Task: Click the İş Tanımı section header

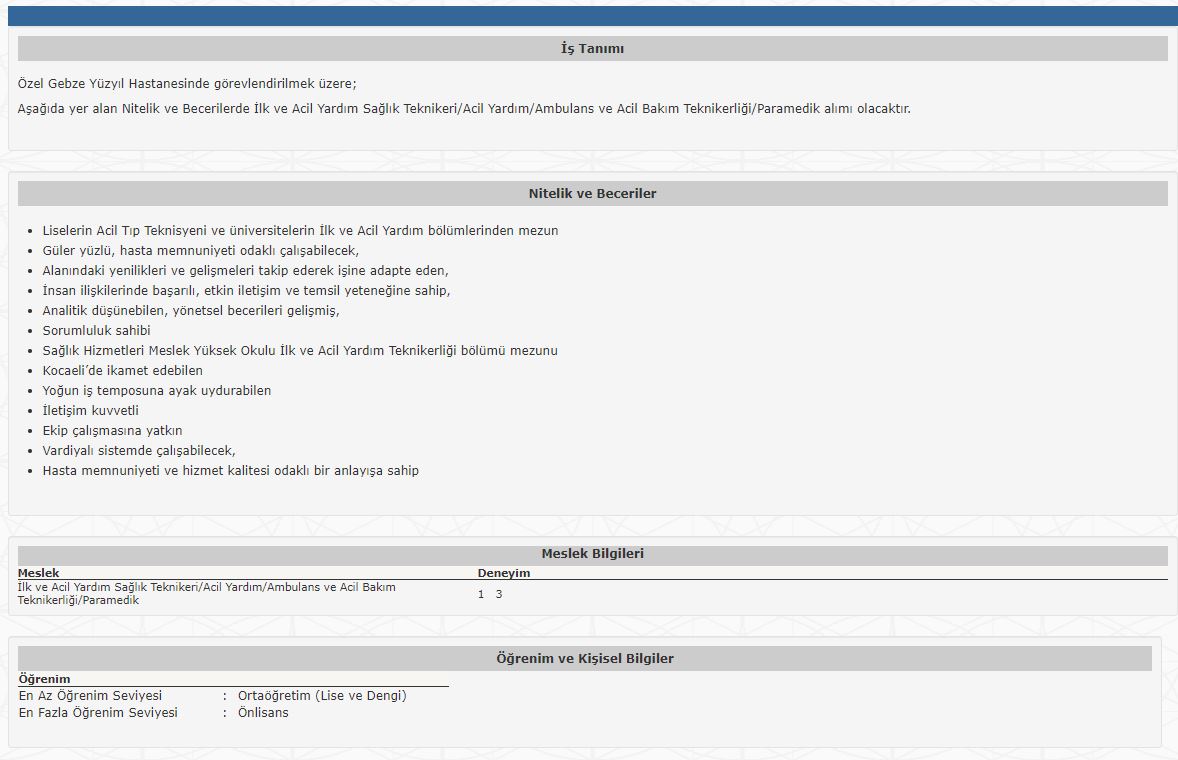Action: [x=592, y=48]
